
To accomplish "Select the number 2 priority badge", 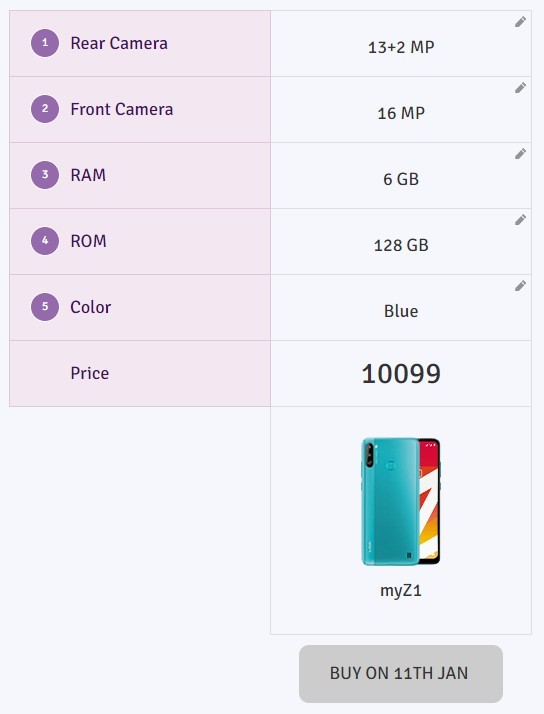I will (45, 109).
